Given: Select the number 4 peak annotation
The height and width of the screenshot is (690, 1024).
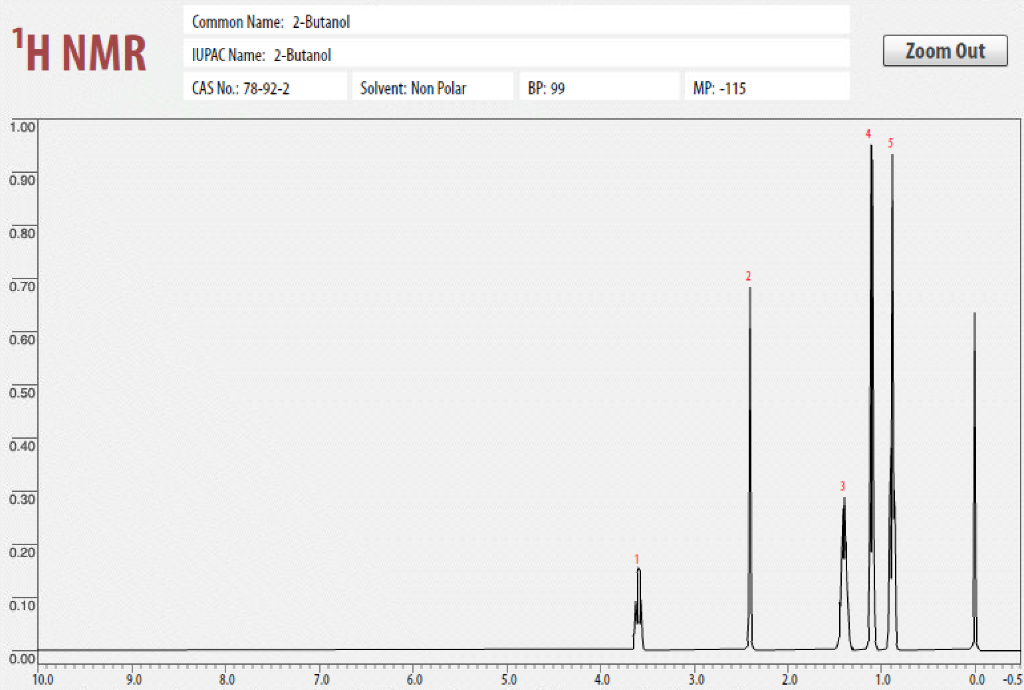Looking at the screenshot, I should tap(868, 131).
